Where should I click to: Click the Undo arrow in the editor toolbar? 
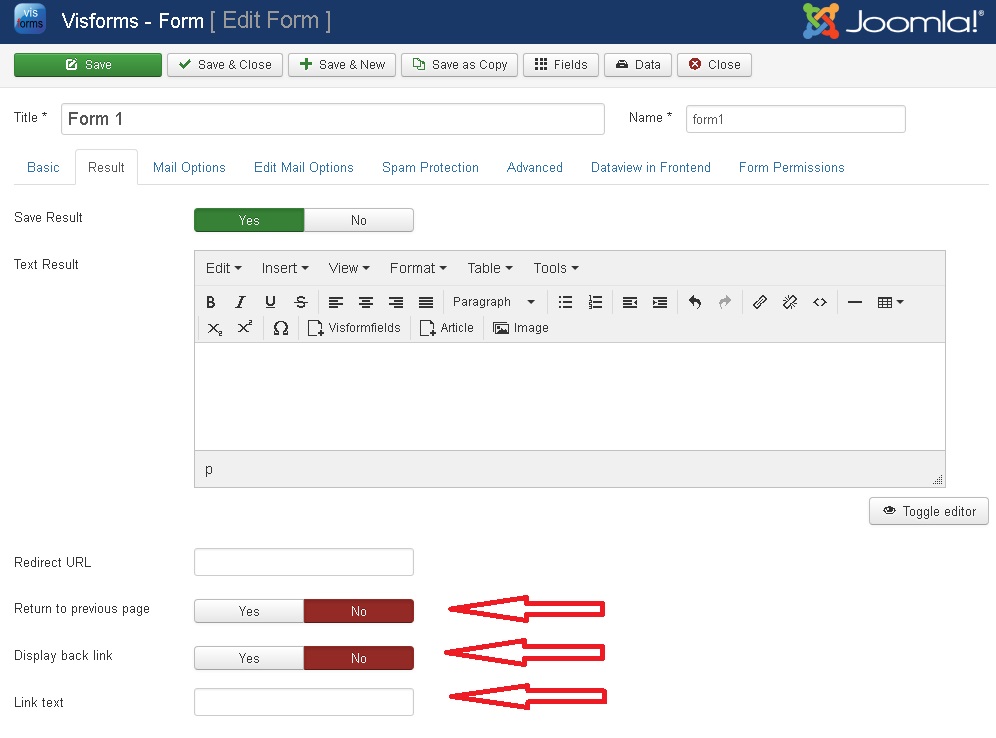695,302
